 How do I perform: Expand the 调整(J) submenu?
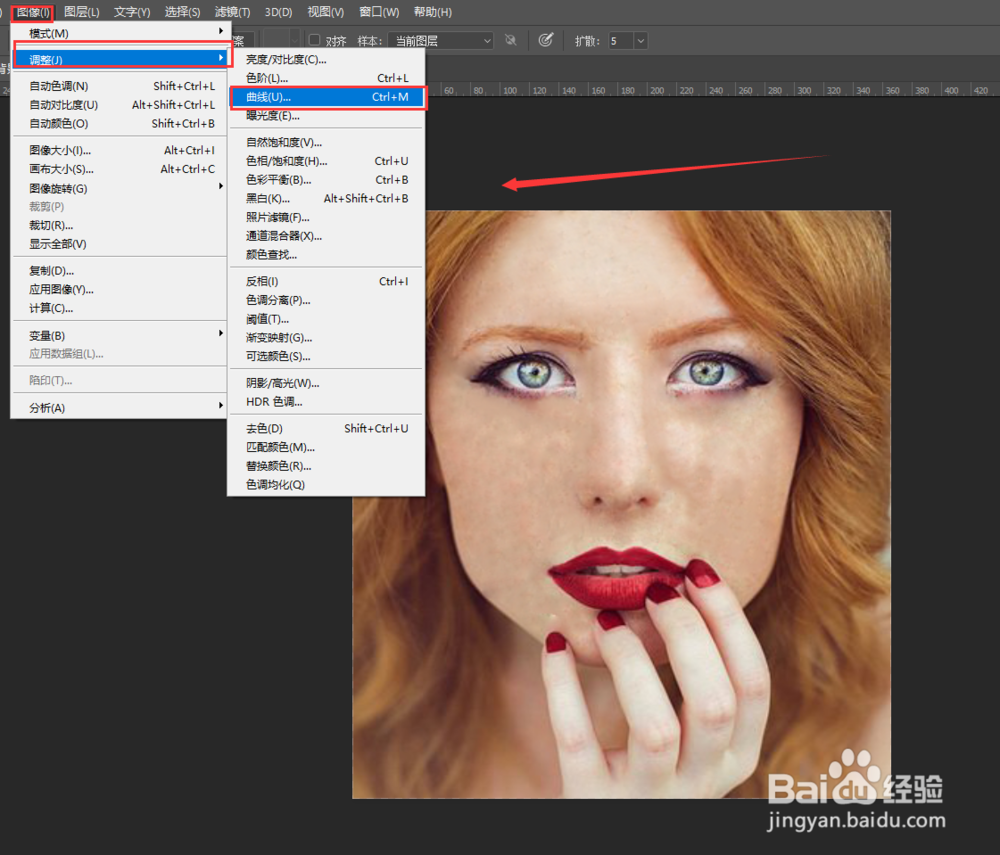click(120, 59)
